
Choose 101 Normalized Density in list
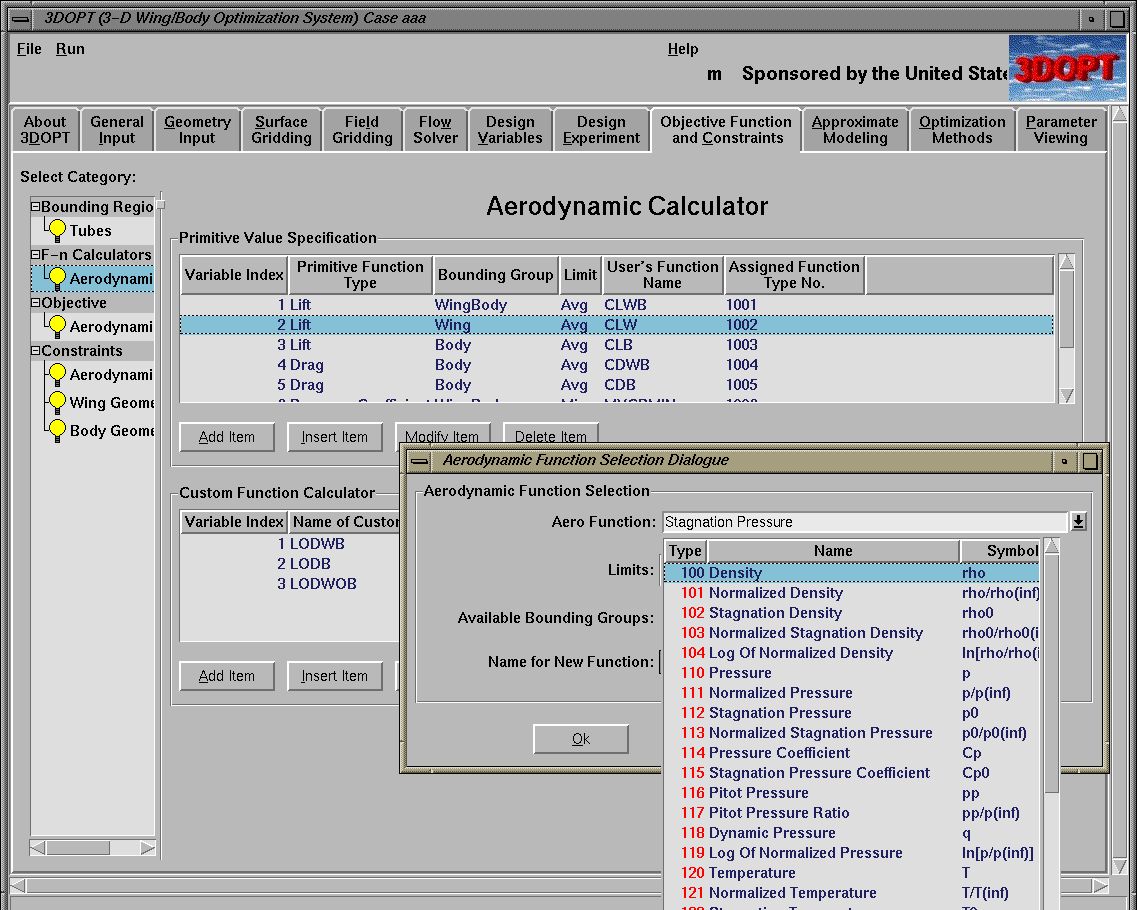point(852,593)
